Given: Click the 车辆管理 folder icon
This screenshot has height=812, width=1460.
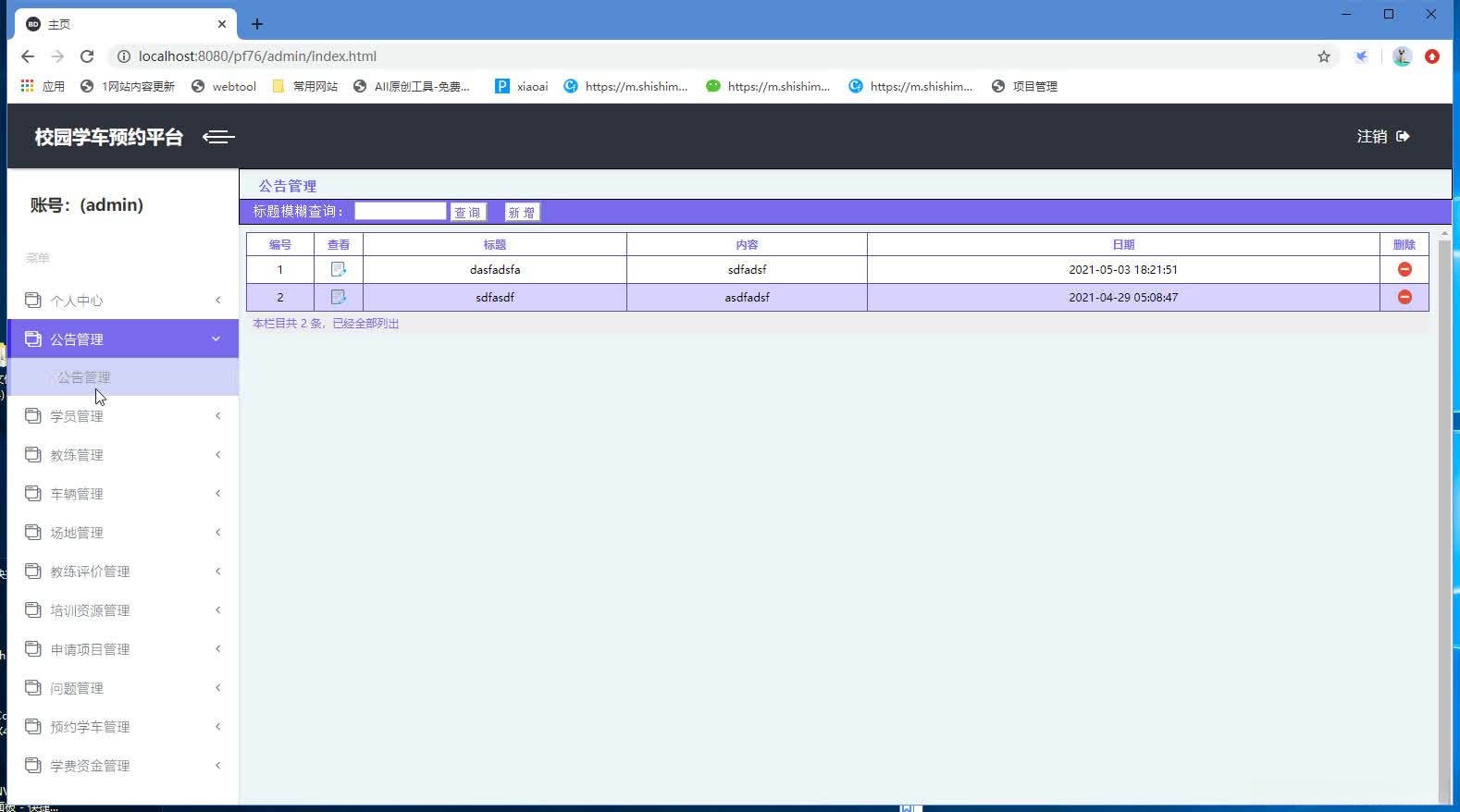Looking at the screenshot, I should 33,493.
